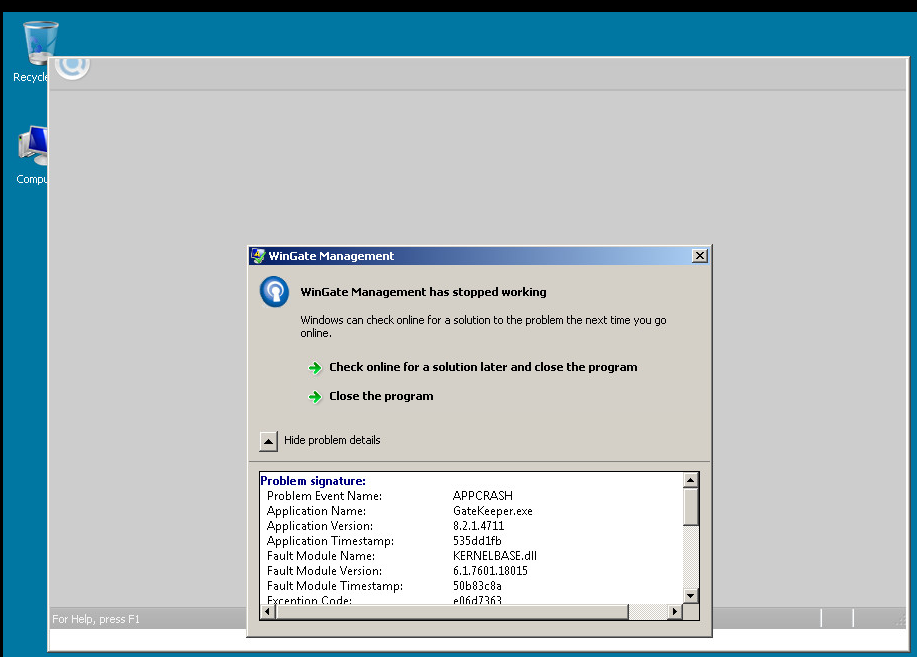
Task: Click the Application Name label
Action: pyautogui.click(x=316, y=511)
